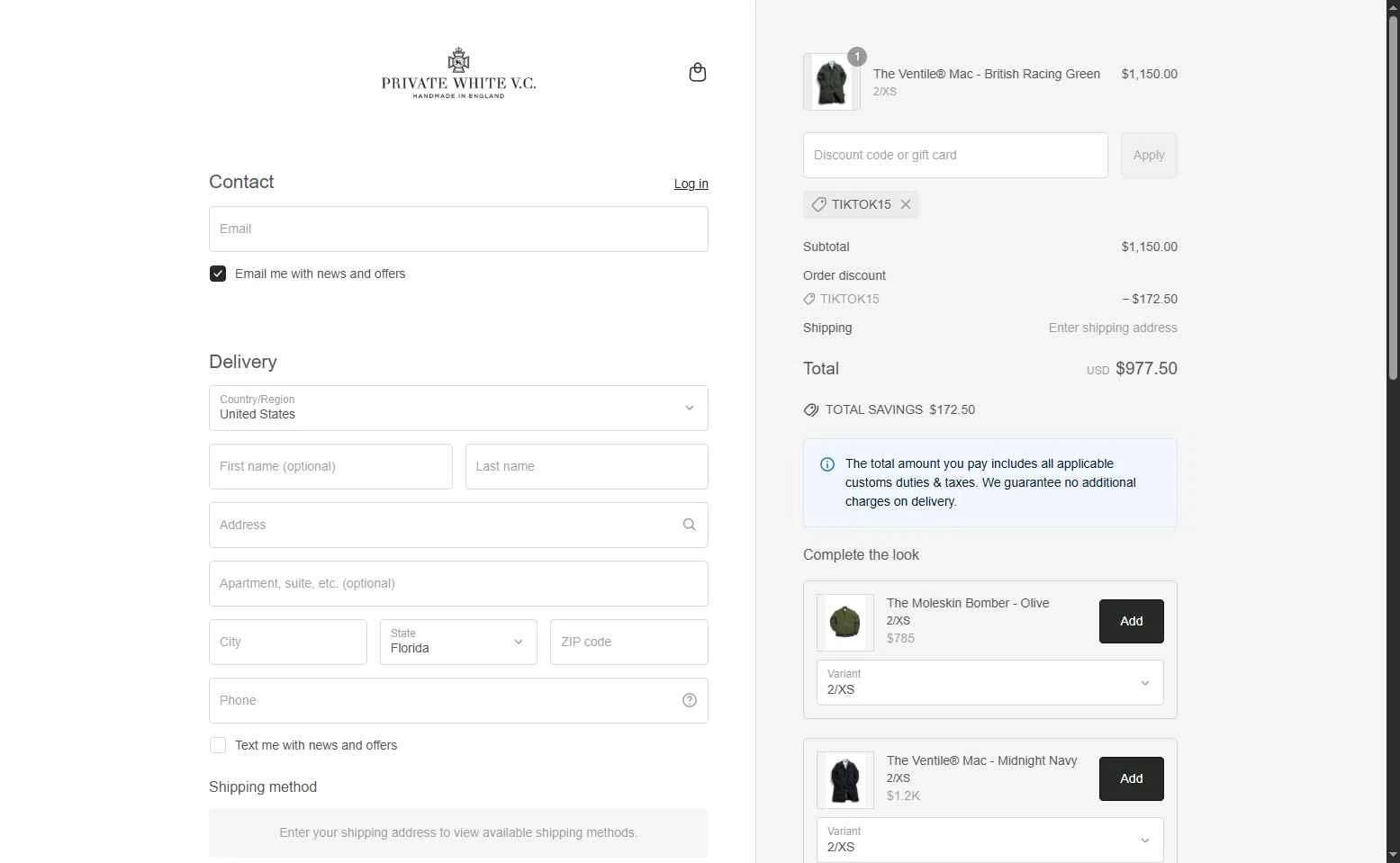The height and width of the screenshot is (863, 1400).
Task: Click the City input field
Action: point(288,642)
